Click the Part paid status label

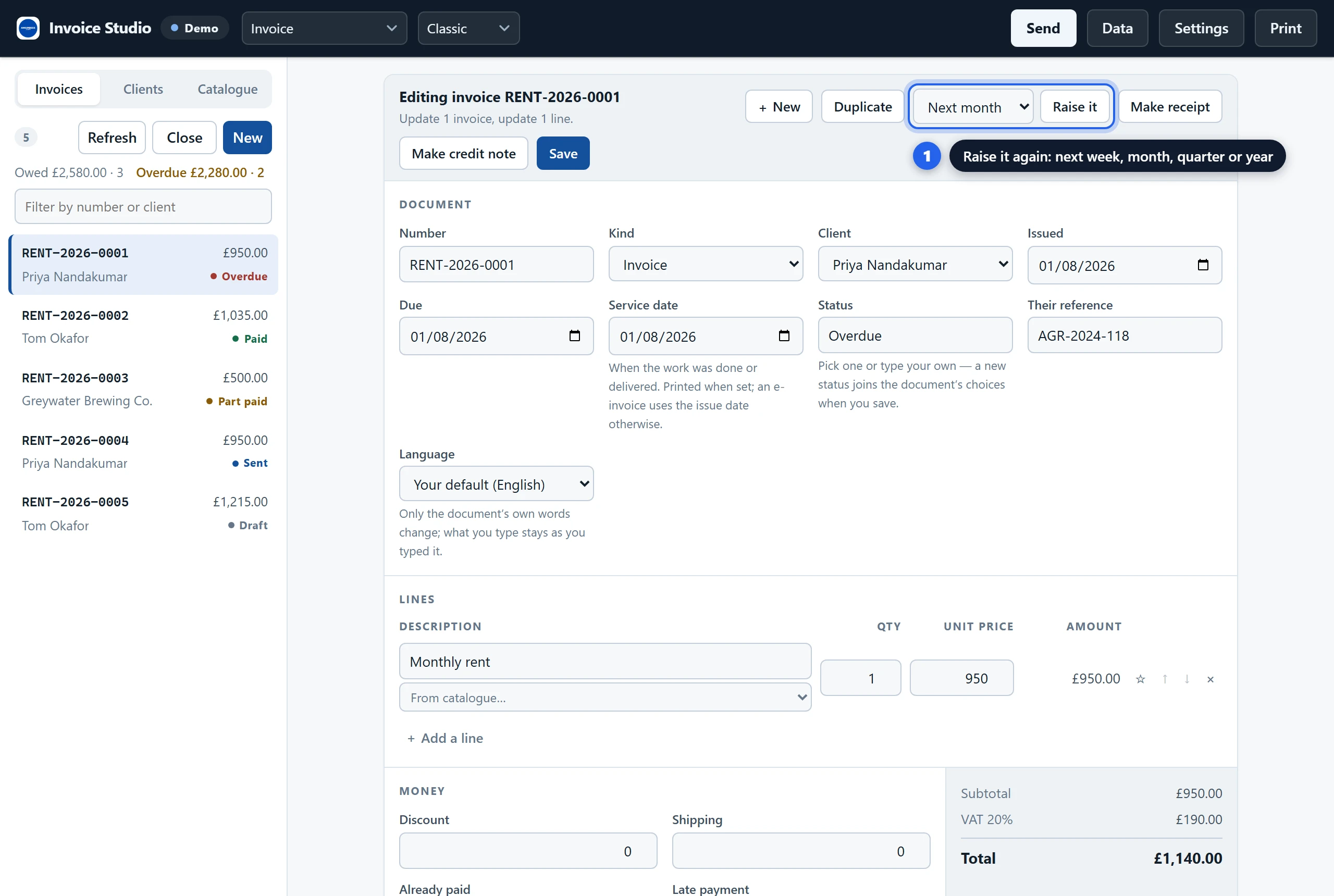(x=237, y=401)
